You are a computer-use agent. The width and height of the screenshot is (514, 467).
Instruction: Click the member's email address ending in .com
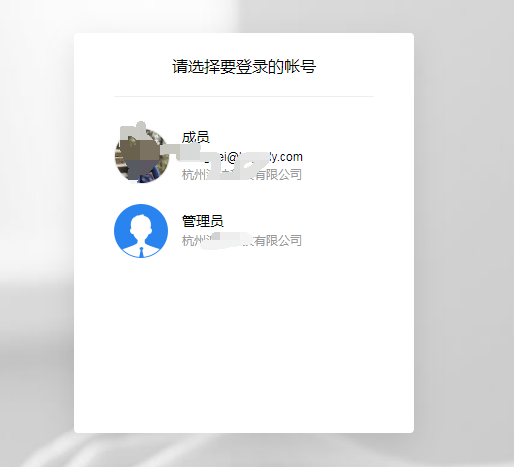pyautogui.click(x=242, y=157)
